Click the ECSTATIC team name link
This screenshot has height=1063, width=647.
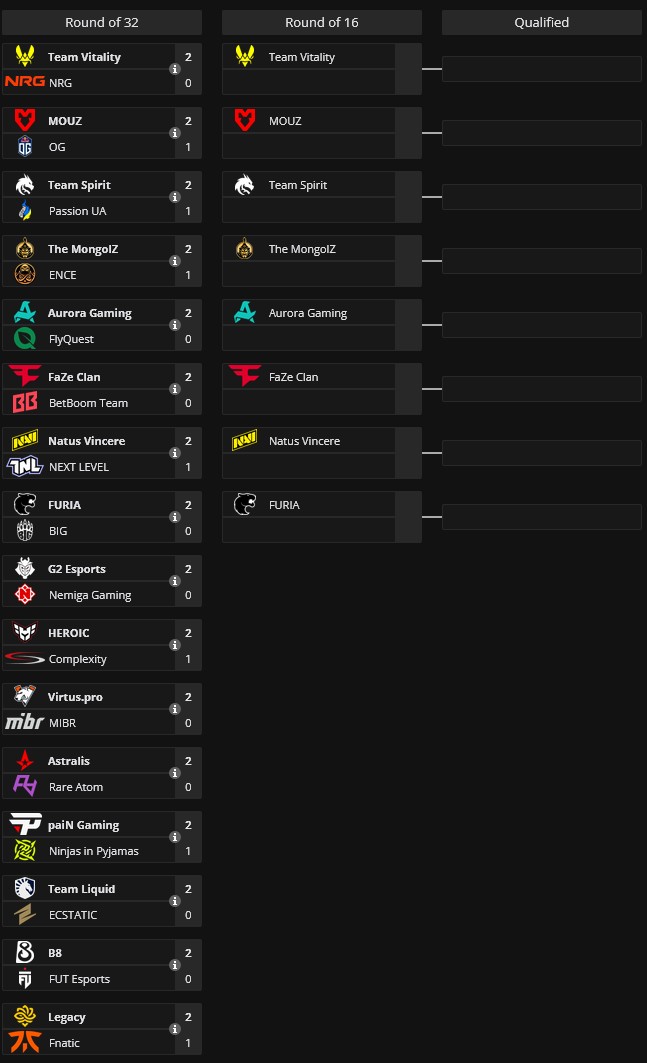[x=73, y=915]
